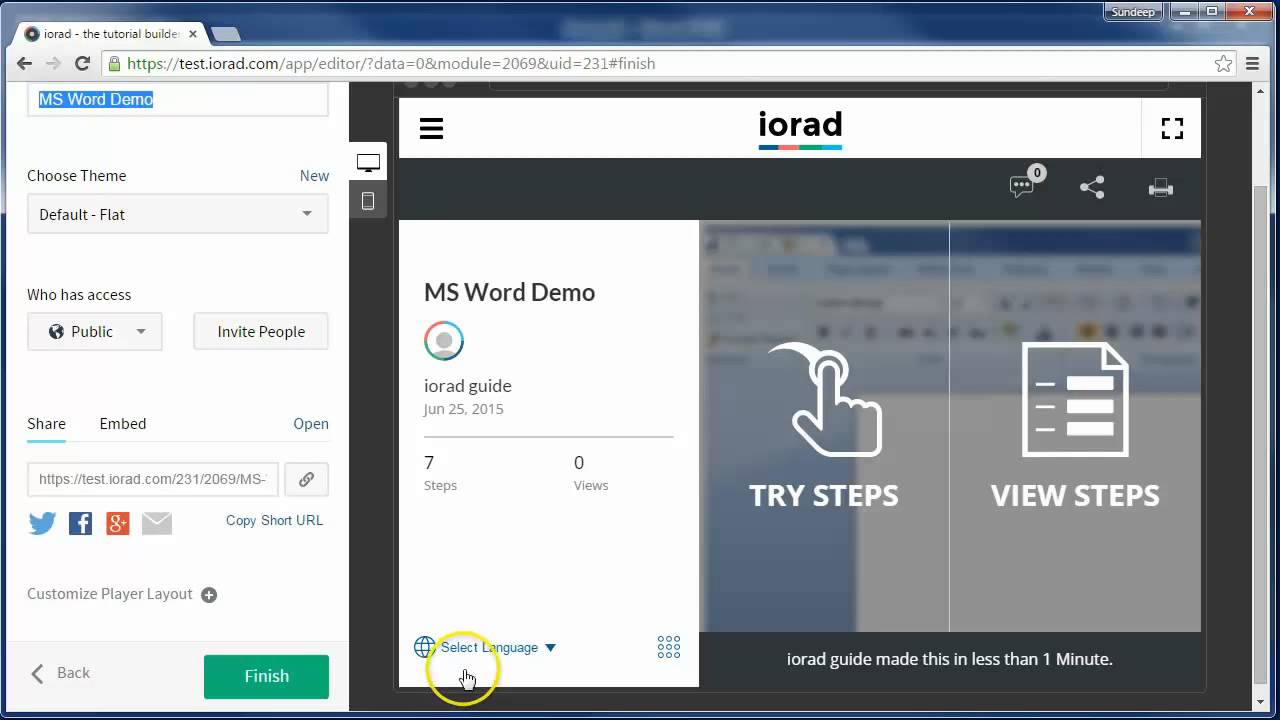The height and width of the screenshot is (720, 1280).
Task: Switch to the Share tab
Action: tap(46, 424)
